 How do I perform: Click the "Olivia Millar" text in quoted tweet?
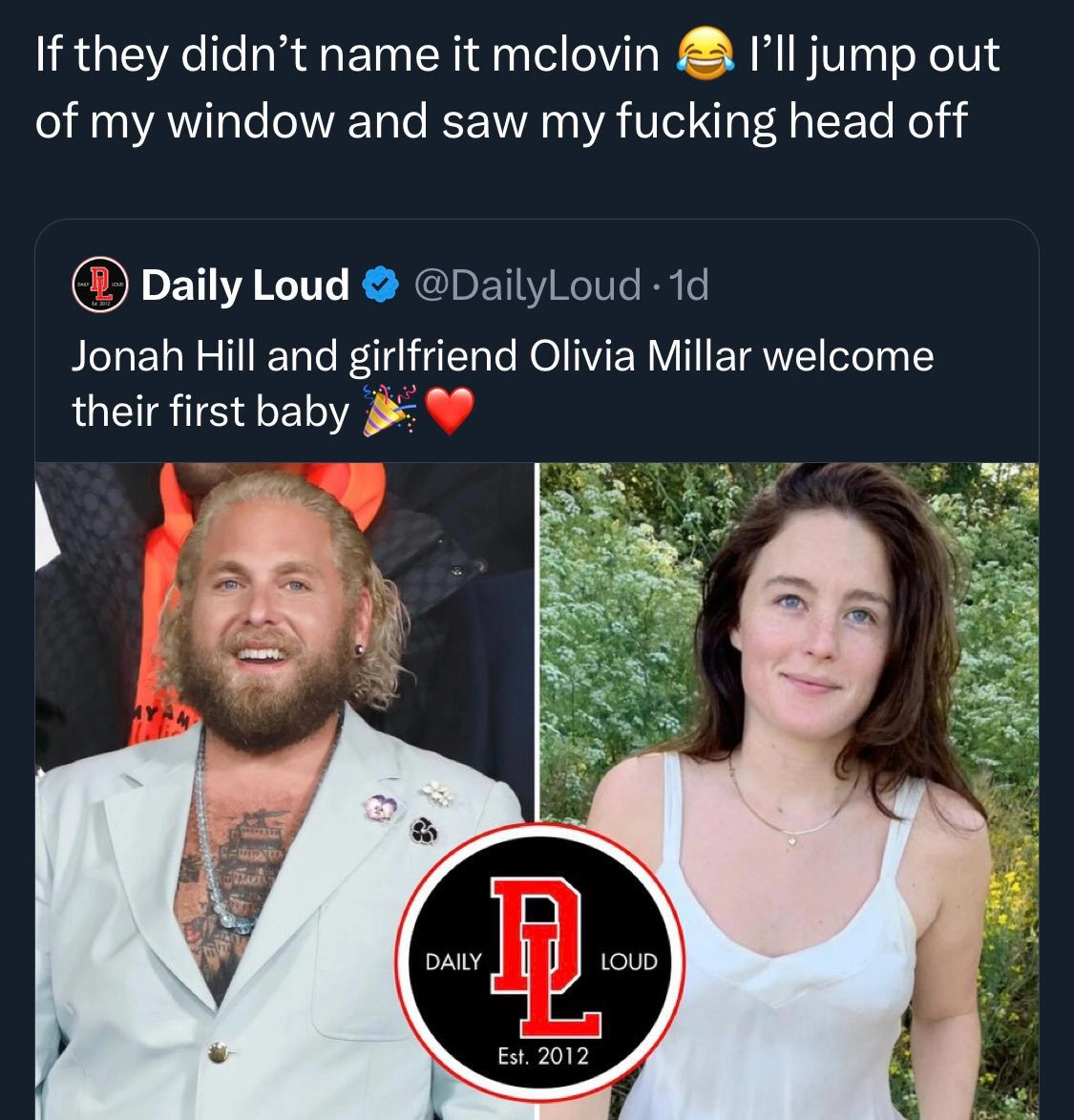pyautogui.click(x=641, y=356)
